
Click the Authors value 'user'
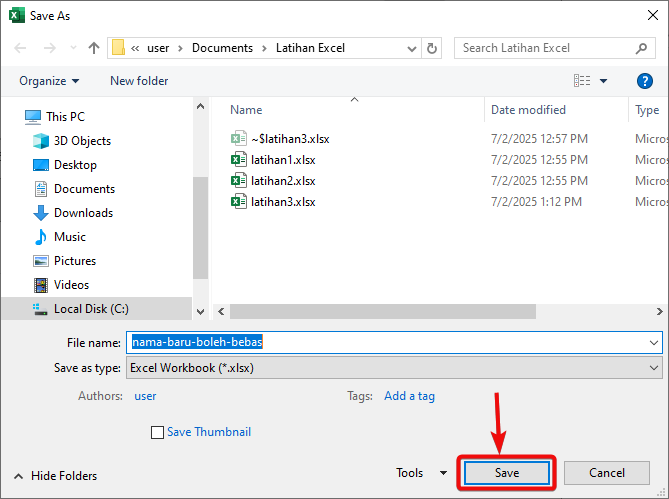pos(145,396)
